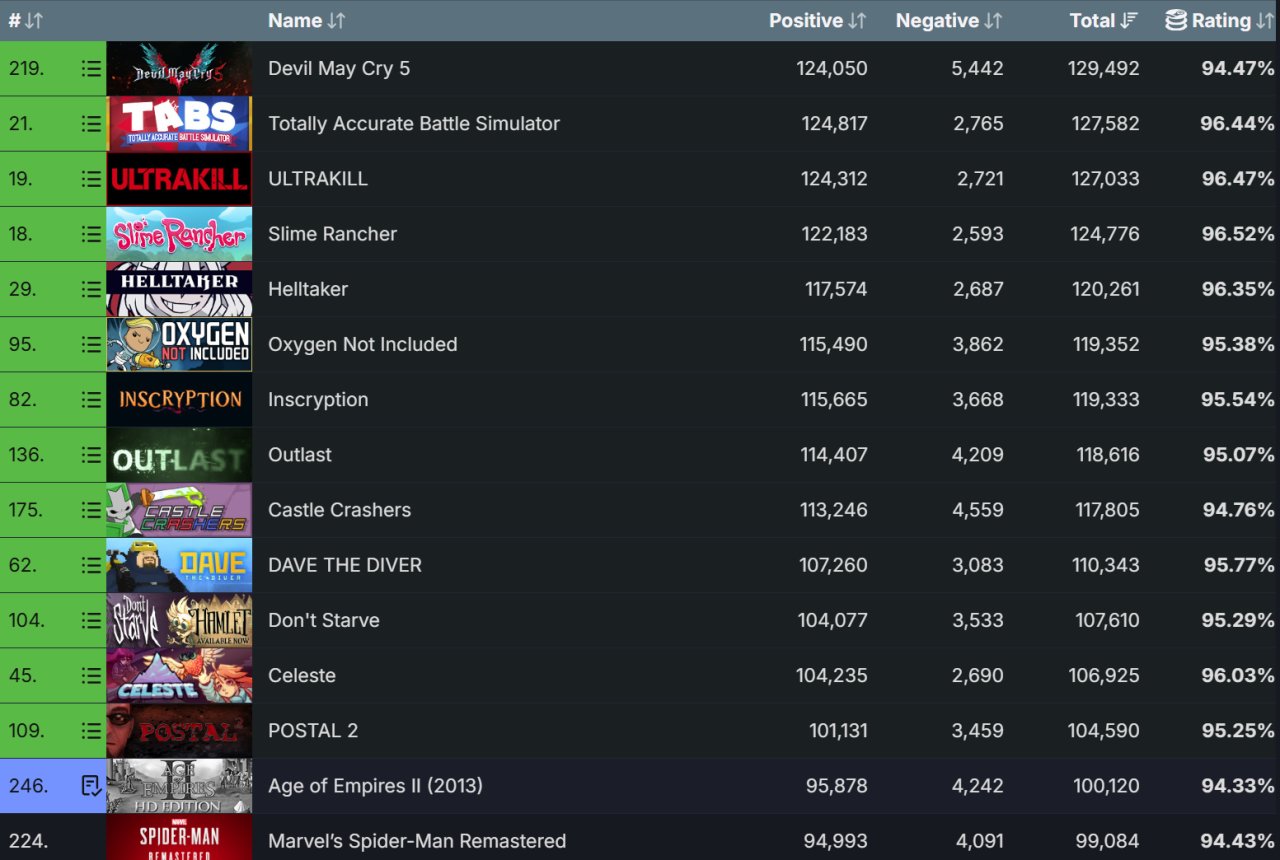Sort the table by the Name header label

pos(295,20)
